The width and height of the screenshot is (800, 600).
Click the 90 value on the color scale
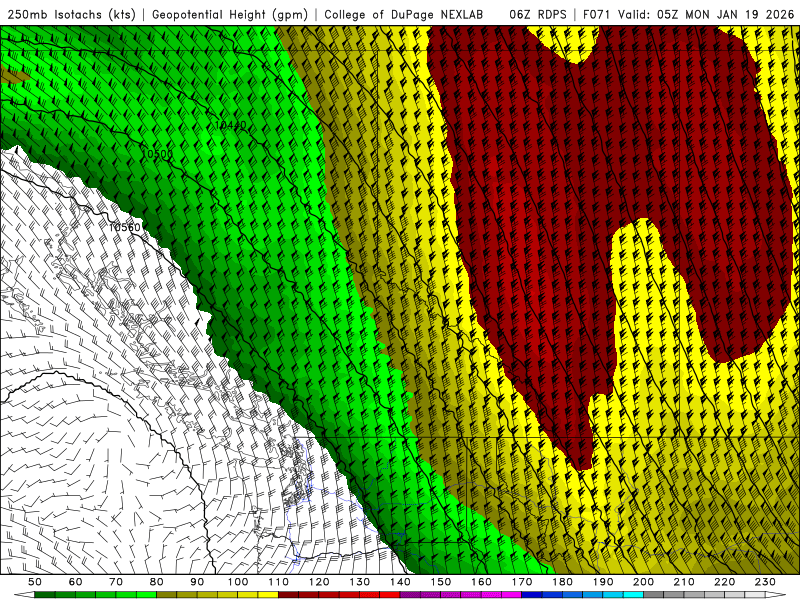(x=197, y=582)
